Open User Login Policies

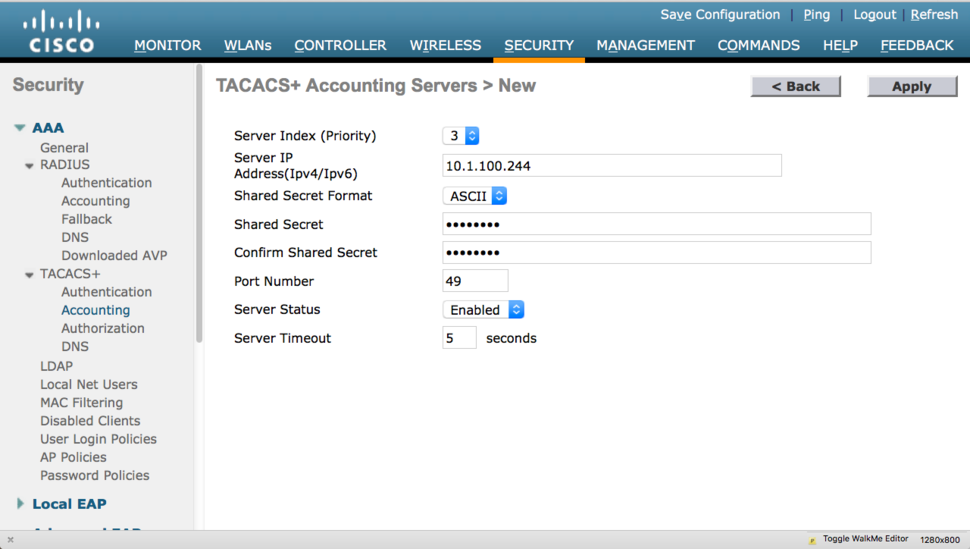click(98, 439)
